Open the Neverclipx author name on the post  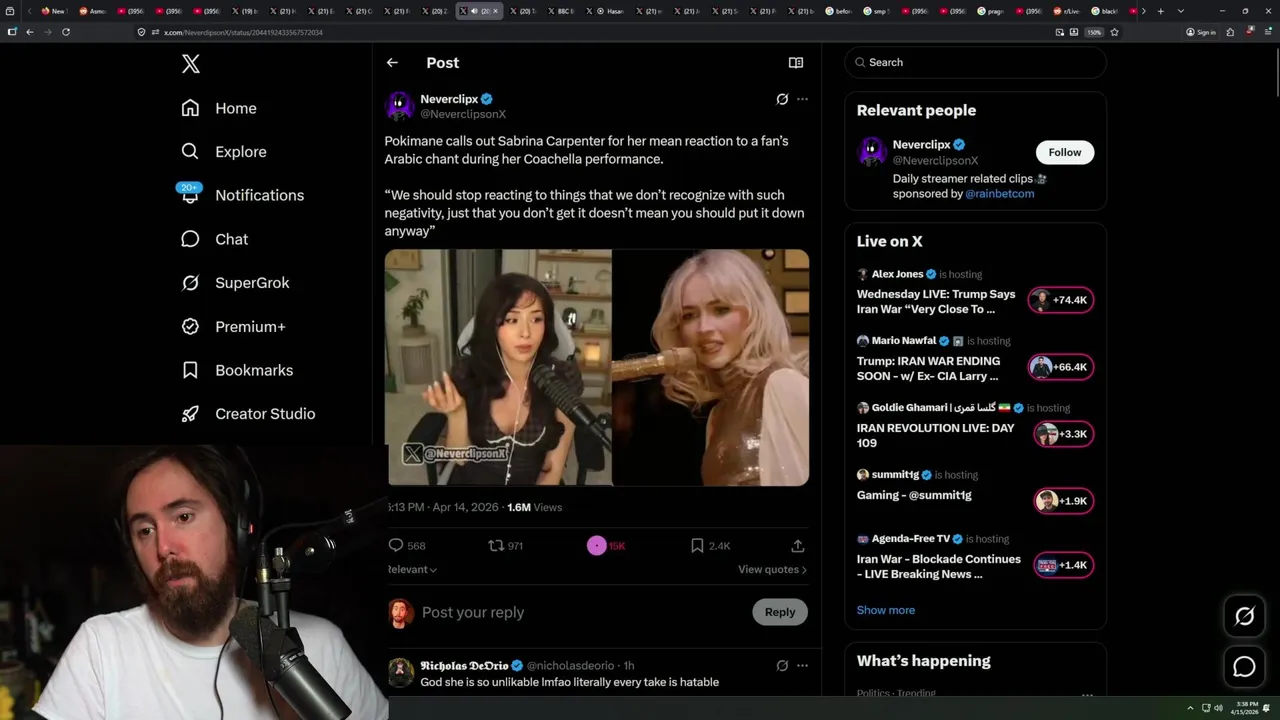click(x=449, y=99)
